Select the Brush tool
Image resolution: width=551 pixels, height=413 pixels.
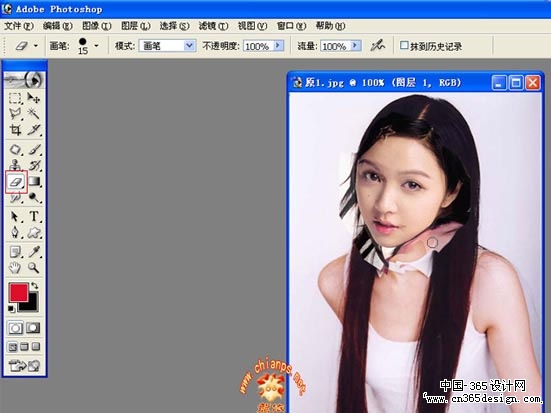coord(34,149)
